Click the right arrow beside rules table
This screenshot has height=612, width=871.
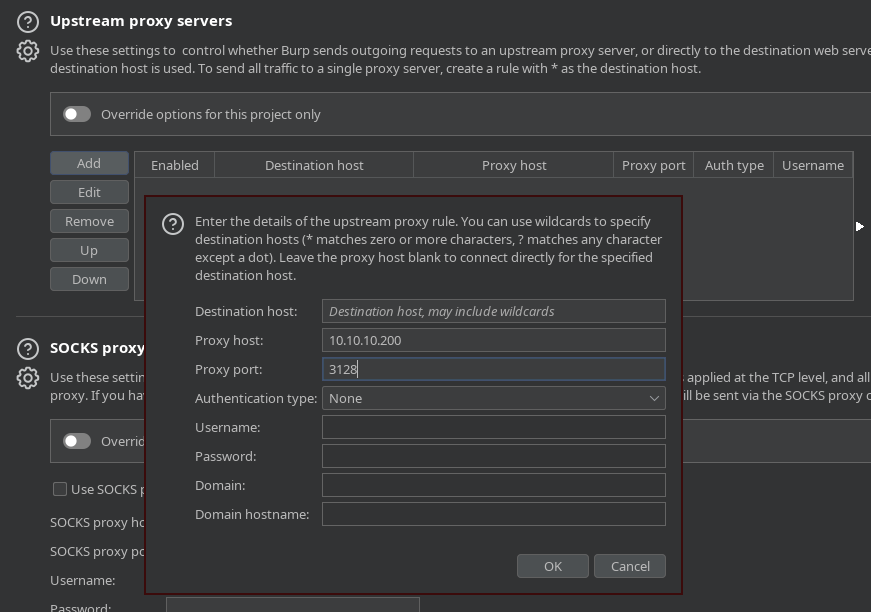pyautogui.click(x=859, y=227)
